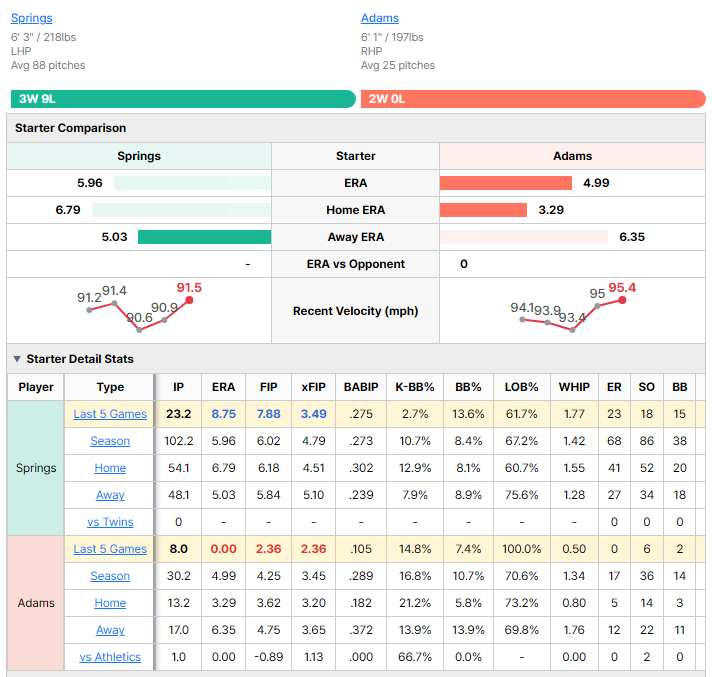Viewport: 712px width, 677px height.
Task: Click Springs' 8.75 ERA in Last 5 Games
Action: pyautogui.click(x=223, y=414)
